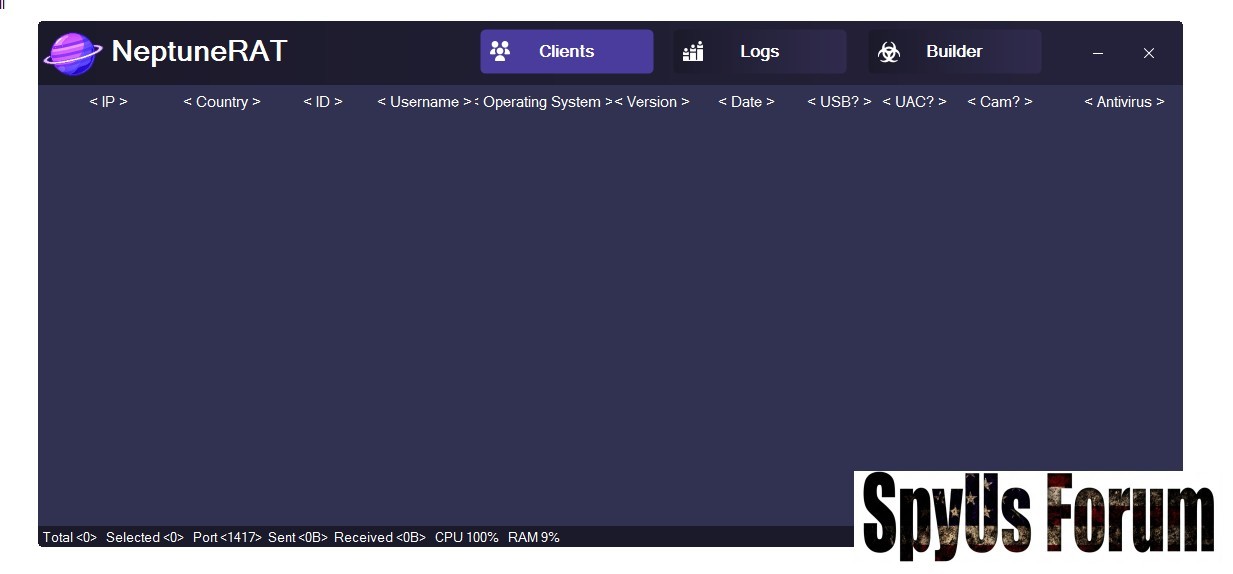
Task: Click the Version column header
Action: pos(652,102)
